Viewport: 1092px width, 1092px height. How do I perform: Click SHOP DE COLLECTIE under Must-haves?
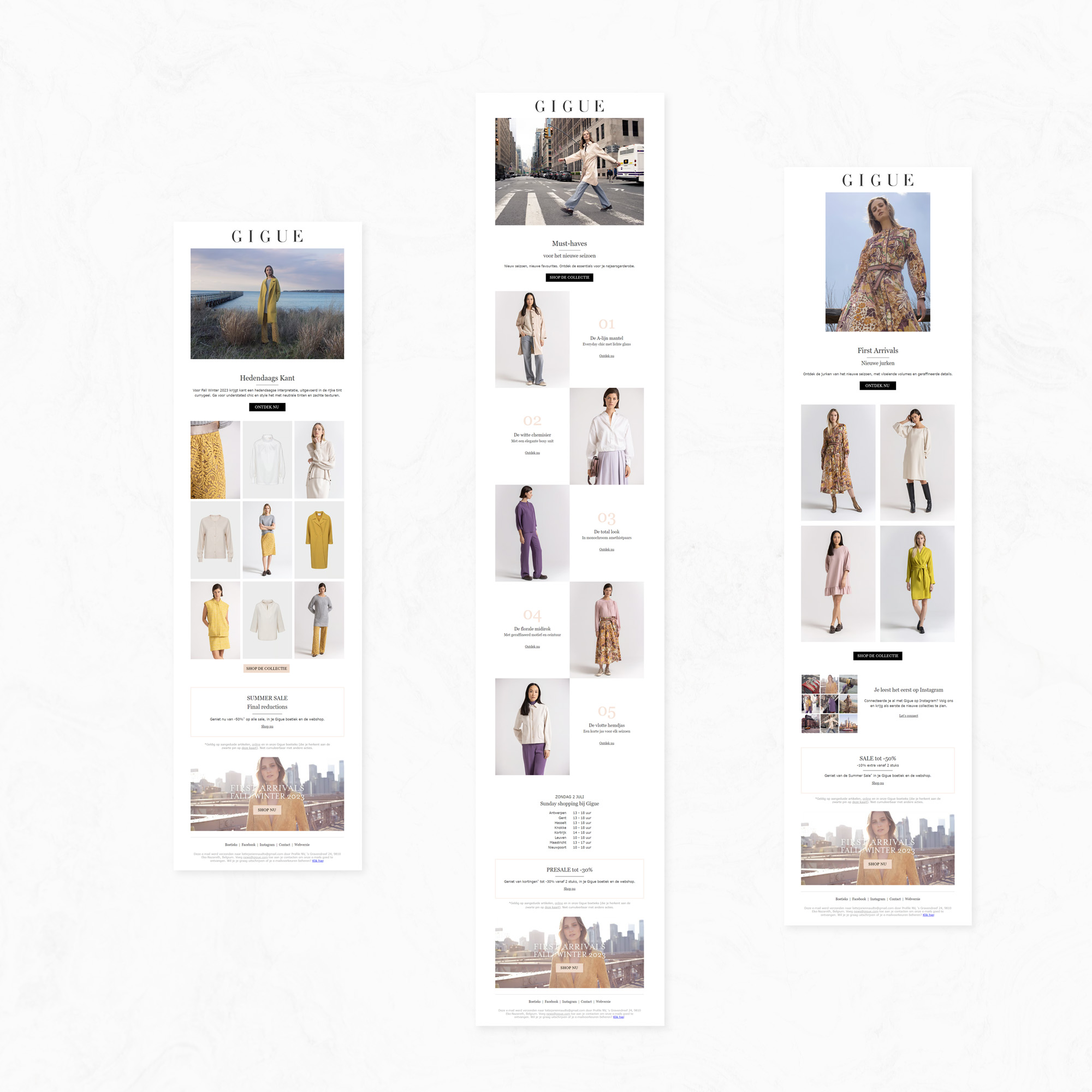click(569, 277)
